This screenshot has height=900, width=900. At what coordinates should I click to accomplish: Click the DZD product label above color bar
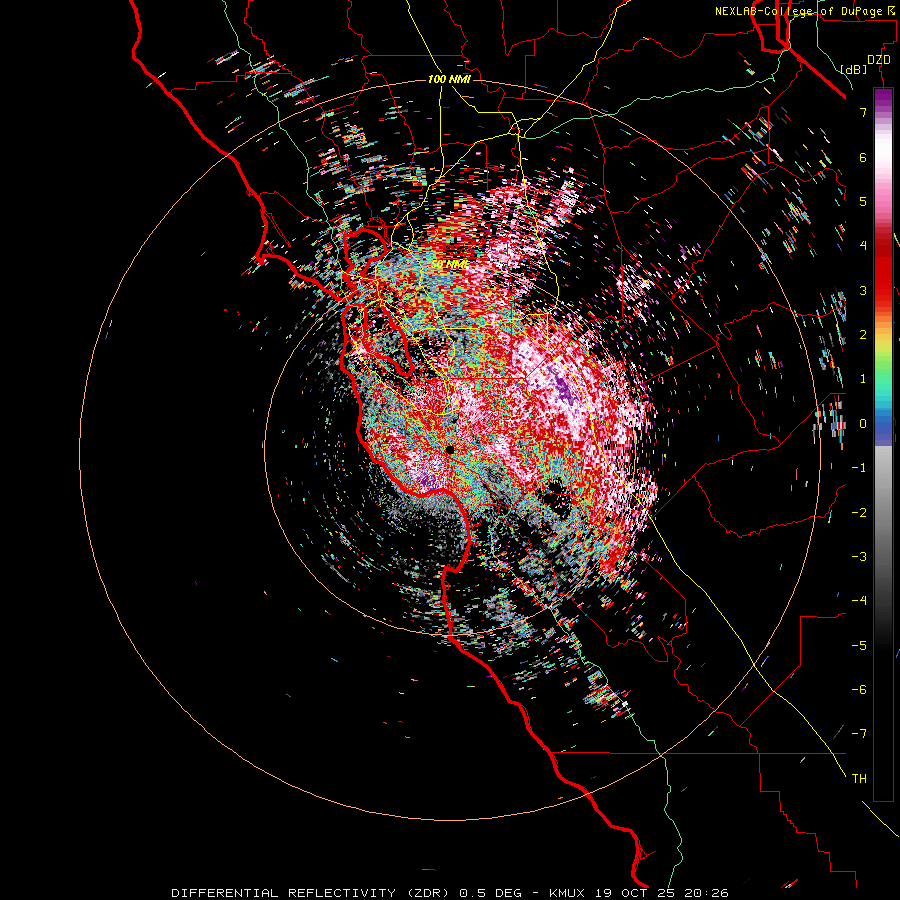(878, 60)
